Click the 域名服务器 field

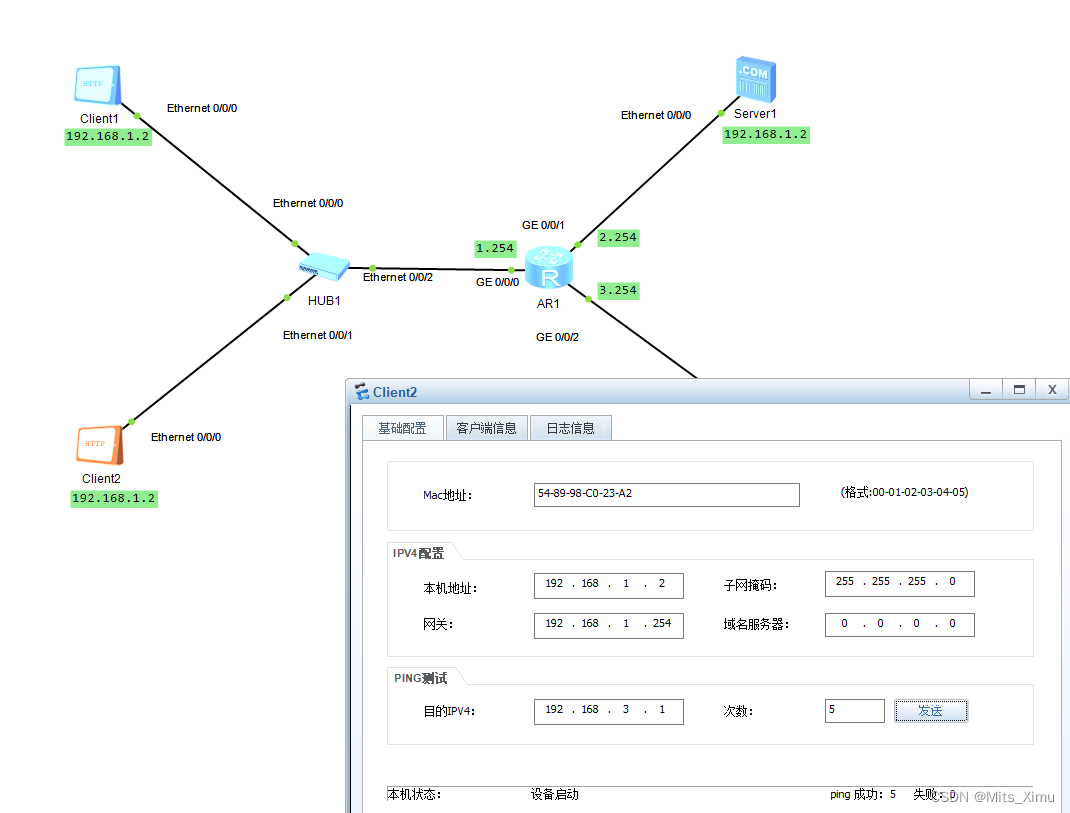tap(898, 624)
